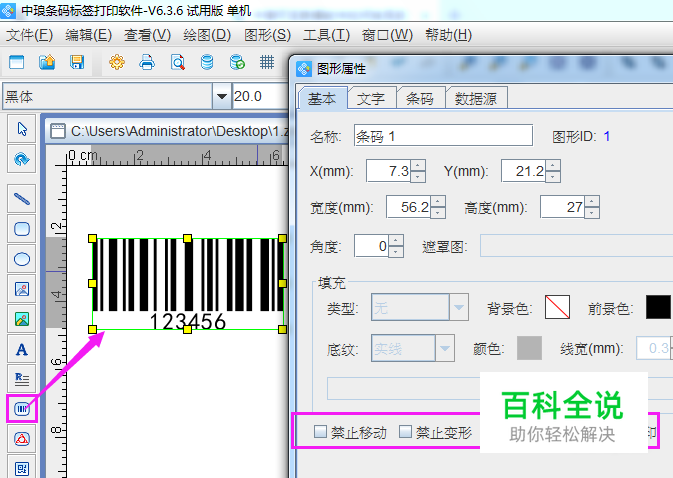Select the barcode 123456 on canvas

[x=188, y=284]
